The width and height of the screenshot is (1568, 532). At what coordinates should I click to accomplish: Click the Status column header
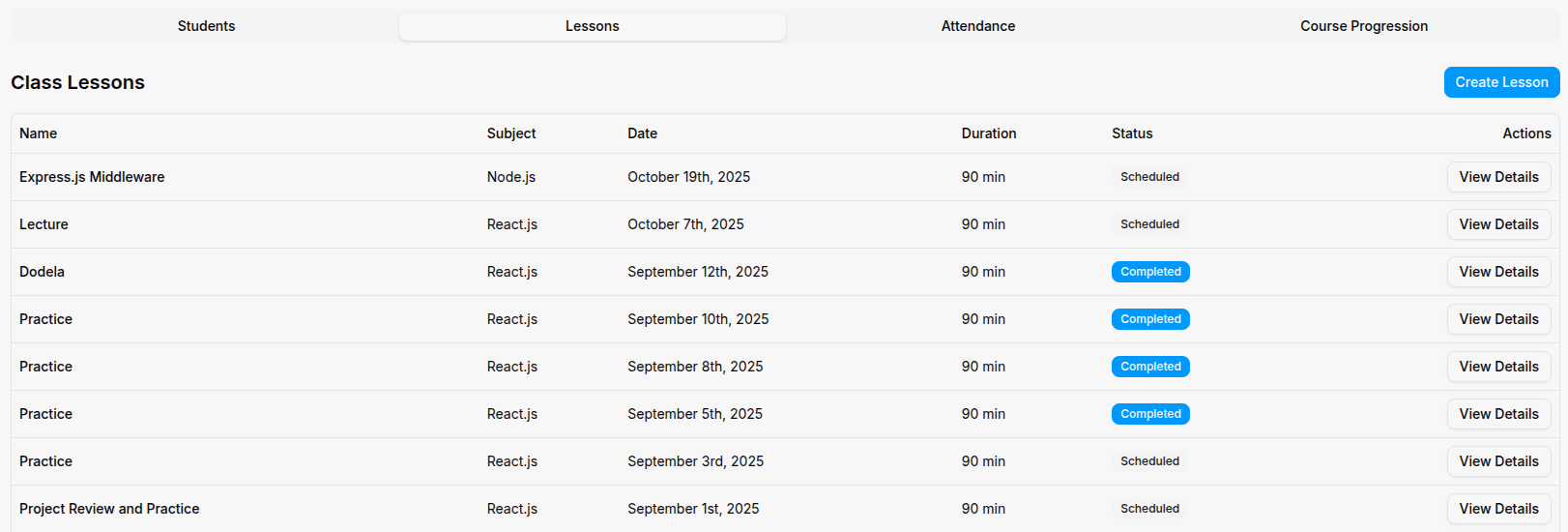coord(1131,133)
